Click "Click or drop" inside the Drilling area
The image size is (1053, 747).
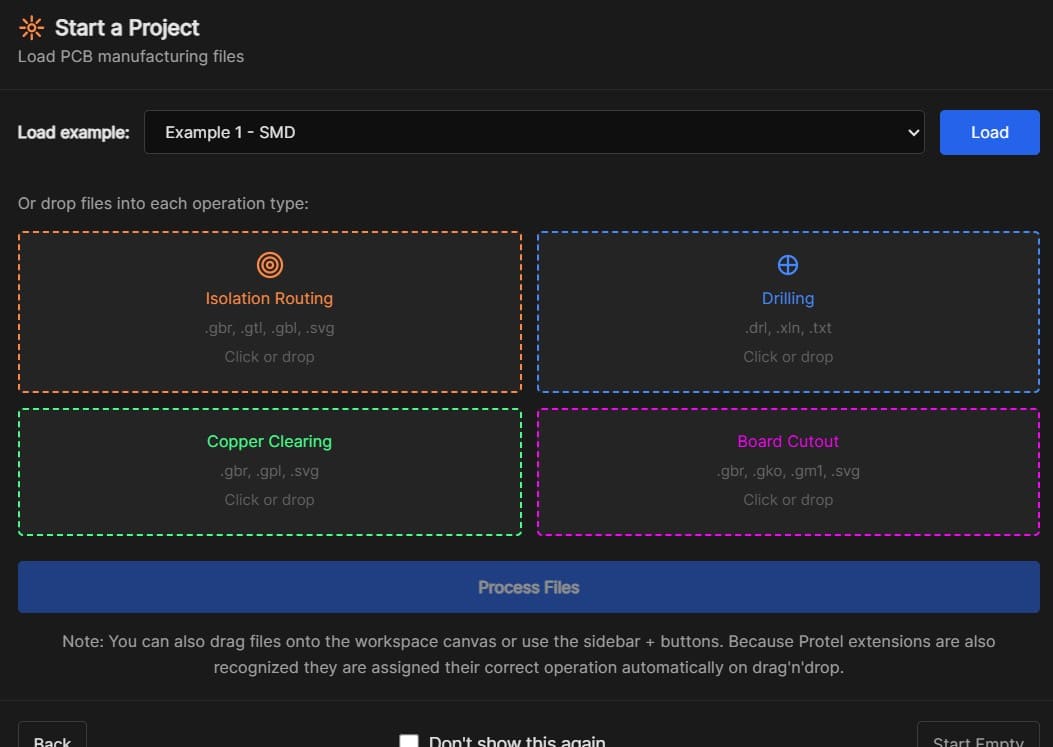pyautogui.click(x=788, y=356)
